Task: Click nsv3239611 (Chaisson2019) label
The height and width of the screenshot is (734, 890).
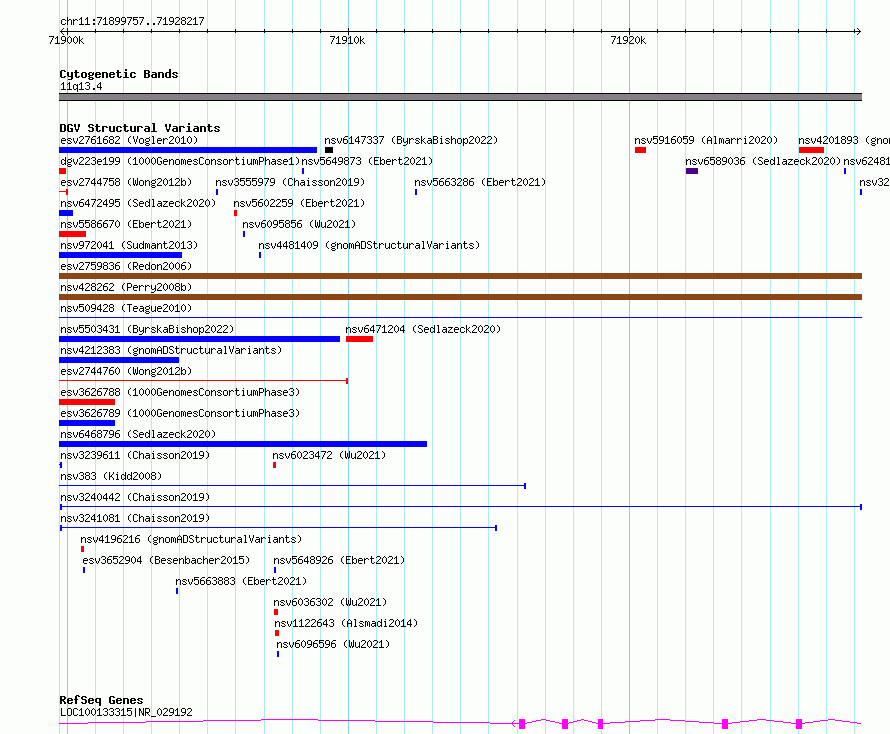Action: [x=135, y=455]
